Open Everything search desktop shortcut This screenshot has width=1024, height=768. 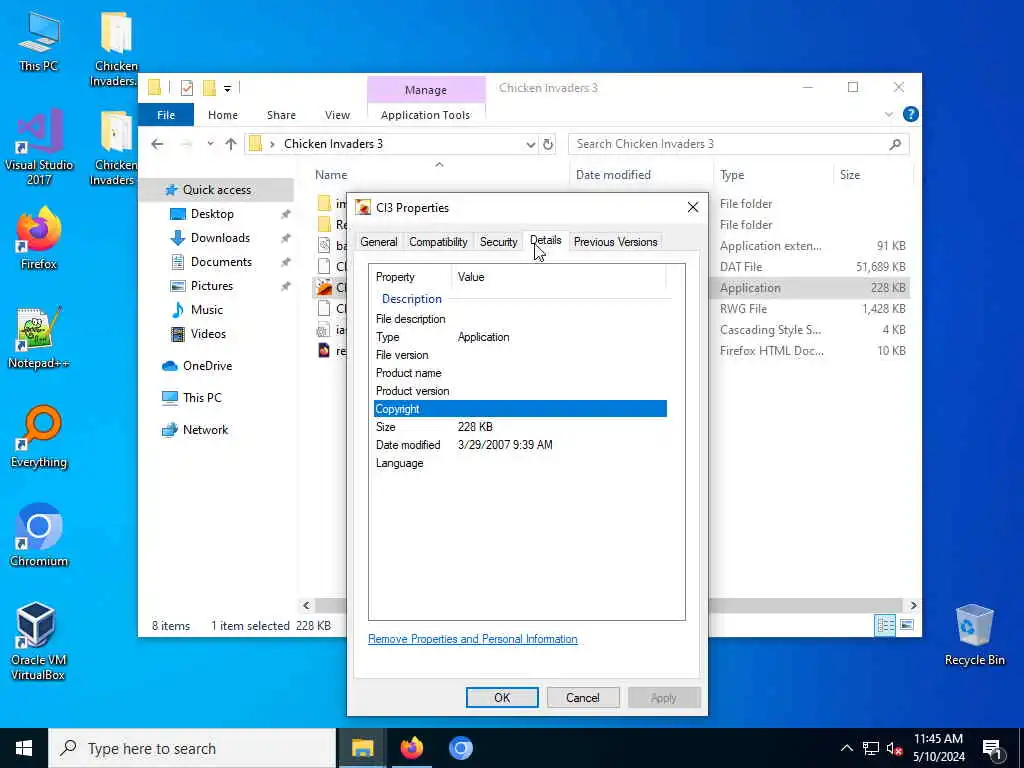pos(39,438)
